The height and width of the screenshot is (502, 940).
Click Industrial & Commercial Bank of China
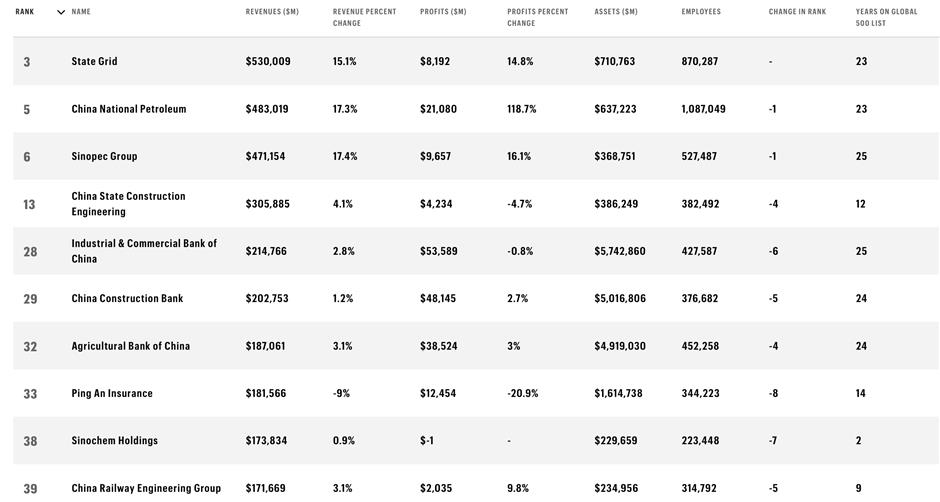coord(144,251)
